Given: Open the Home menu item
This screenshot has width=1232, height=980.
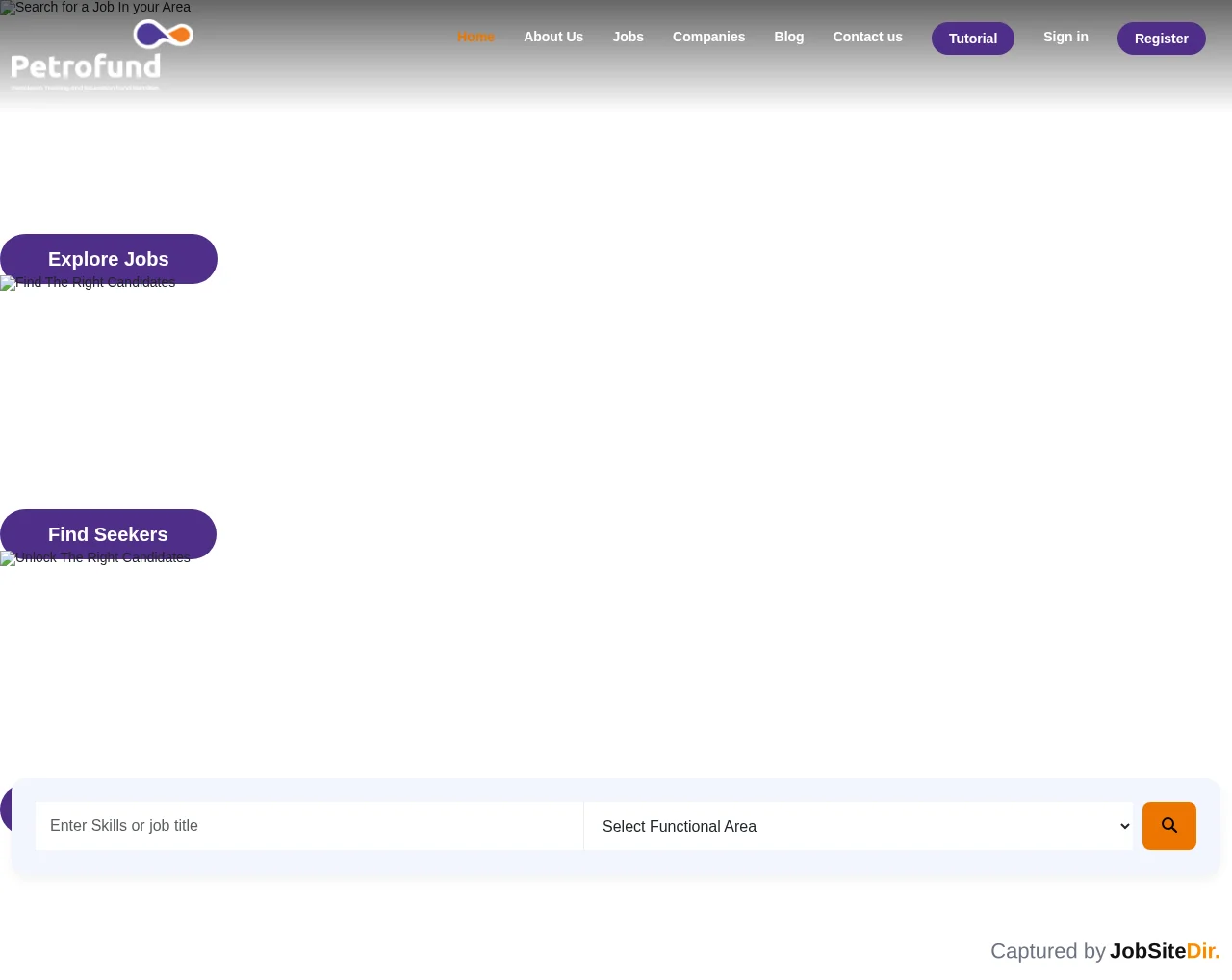Looking at the screenshot, I should tap(475, 37).
